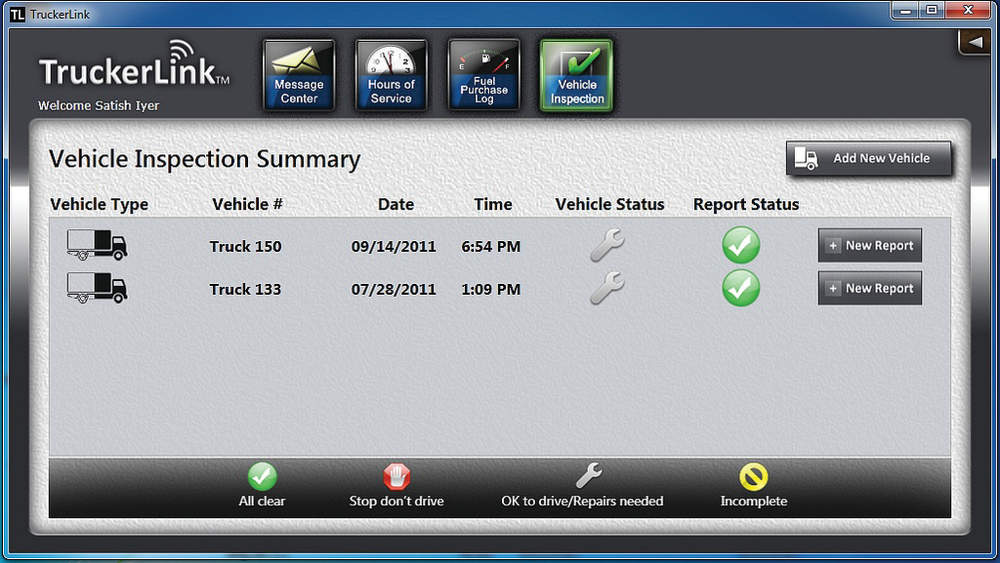The image size is (1000, 563).
Task: Click the green check report status for Truck 150
Action: point(741,245)
